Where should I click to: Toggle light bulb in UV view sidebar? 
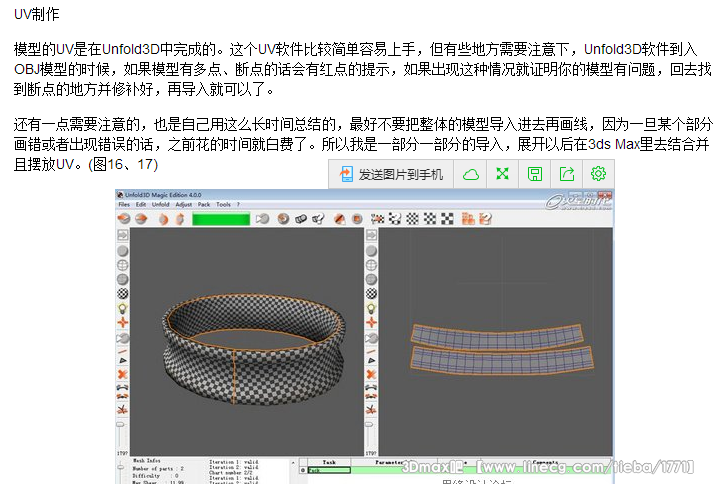click(x=371, y=308)
